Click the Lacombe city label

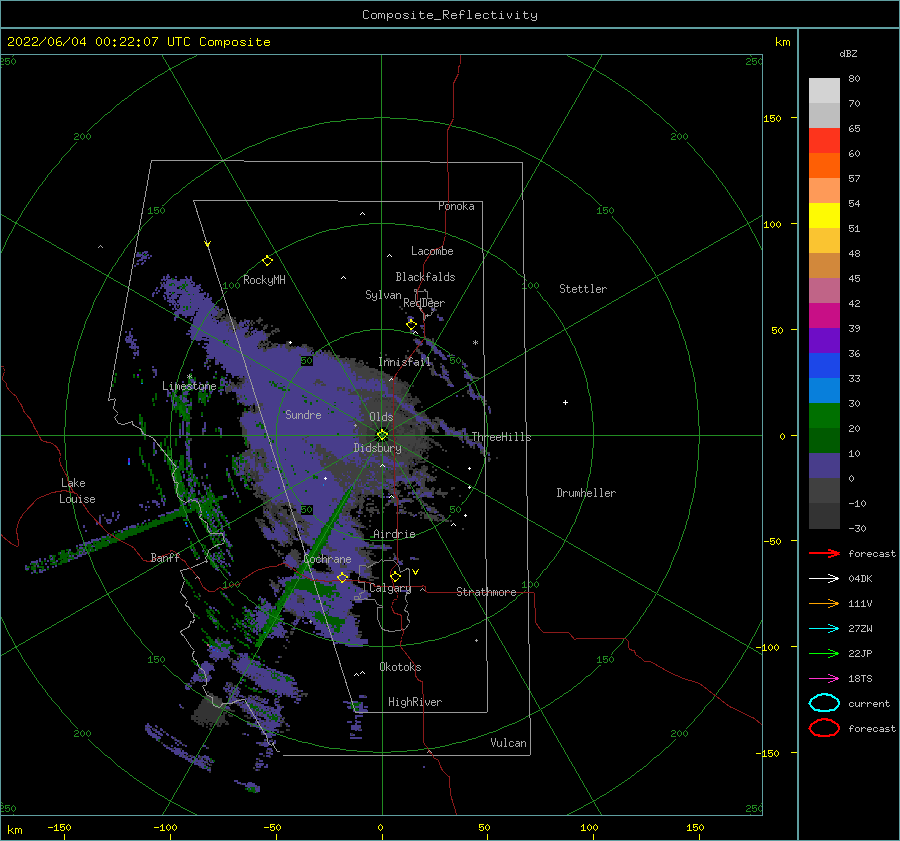tap(432, 251)
